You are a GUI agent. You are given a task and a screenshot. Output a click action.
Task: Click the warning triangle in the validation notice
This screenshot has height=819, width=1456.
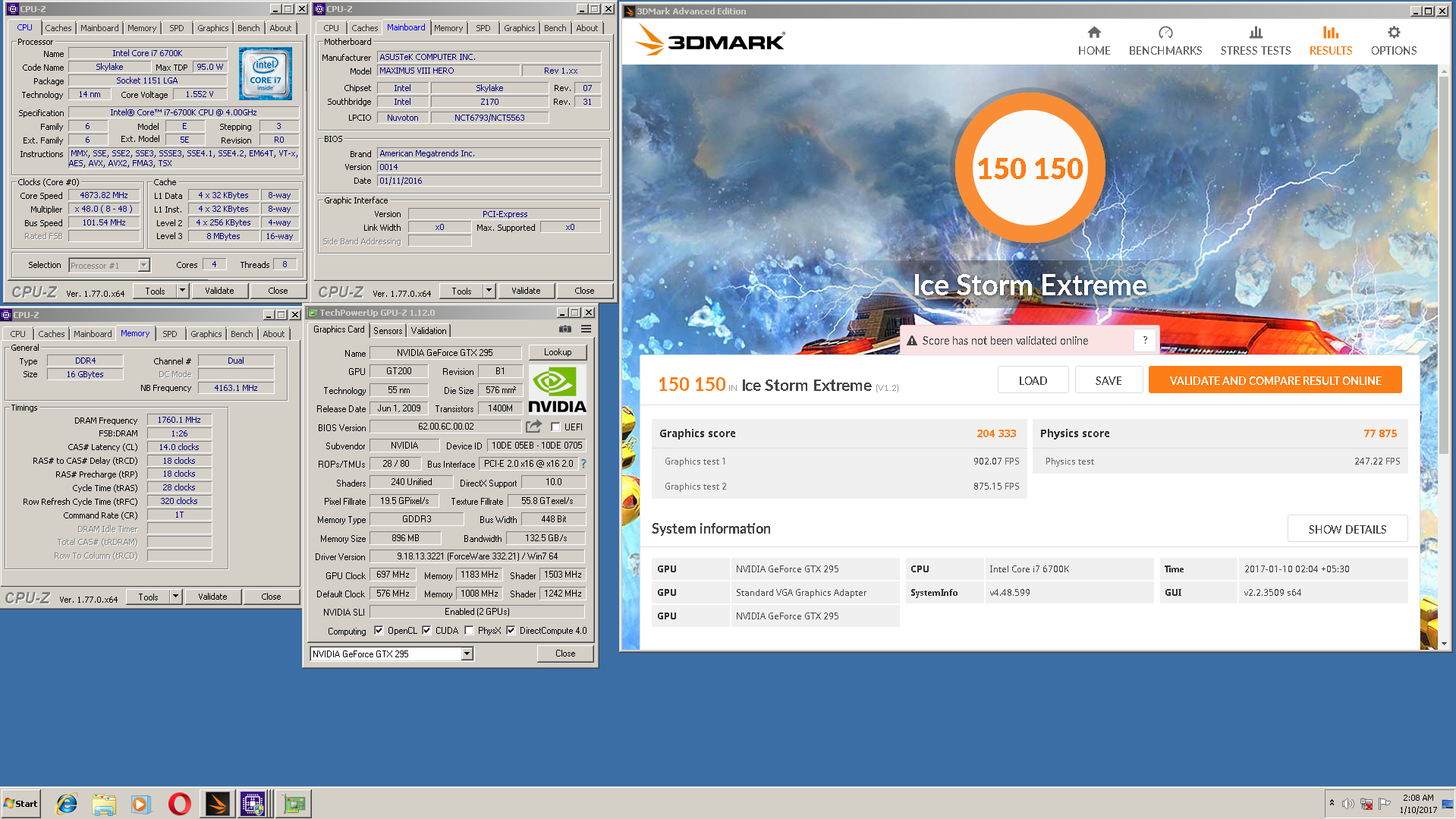[912, 341]
